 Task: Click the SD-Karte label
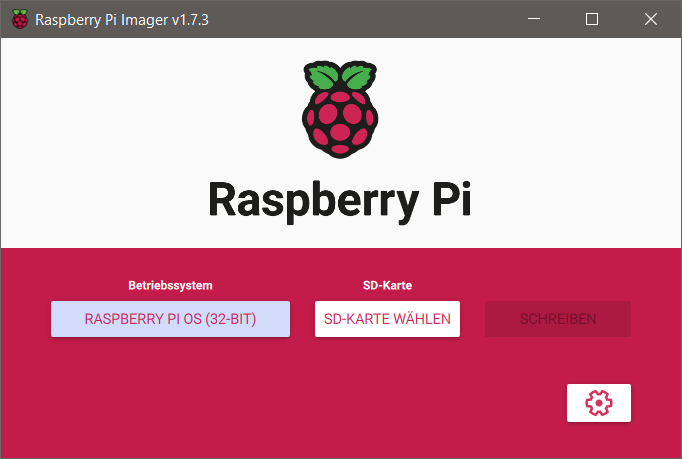(387, 286)
